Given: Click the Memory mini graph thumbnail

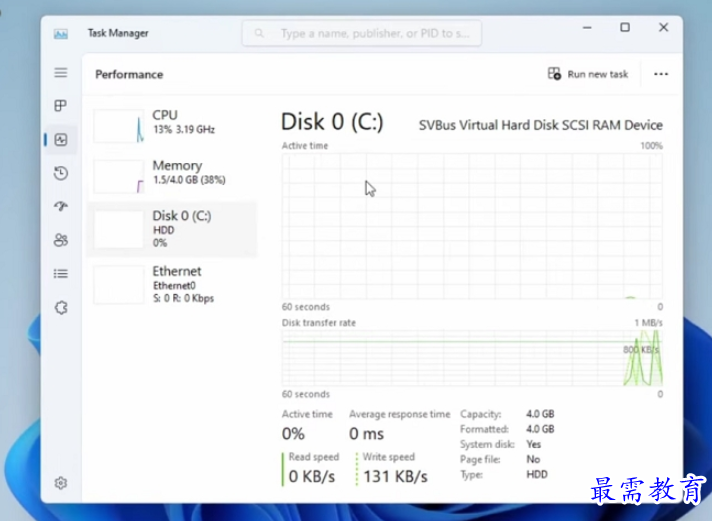Looking at the screenshot, I should click(x=119, y=177).
